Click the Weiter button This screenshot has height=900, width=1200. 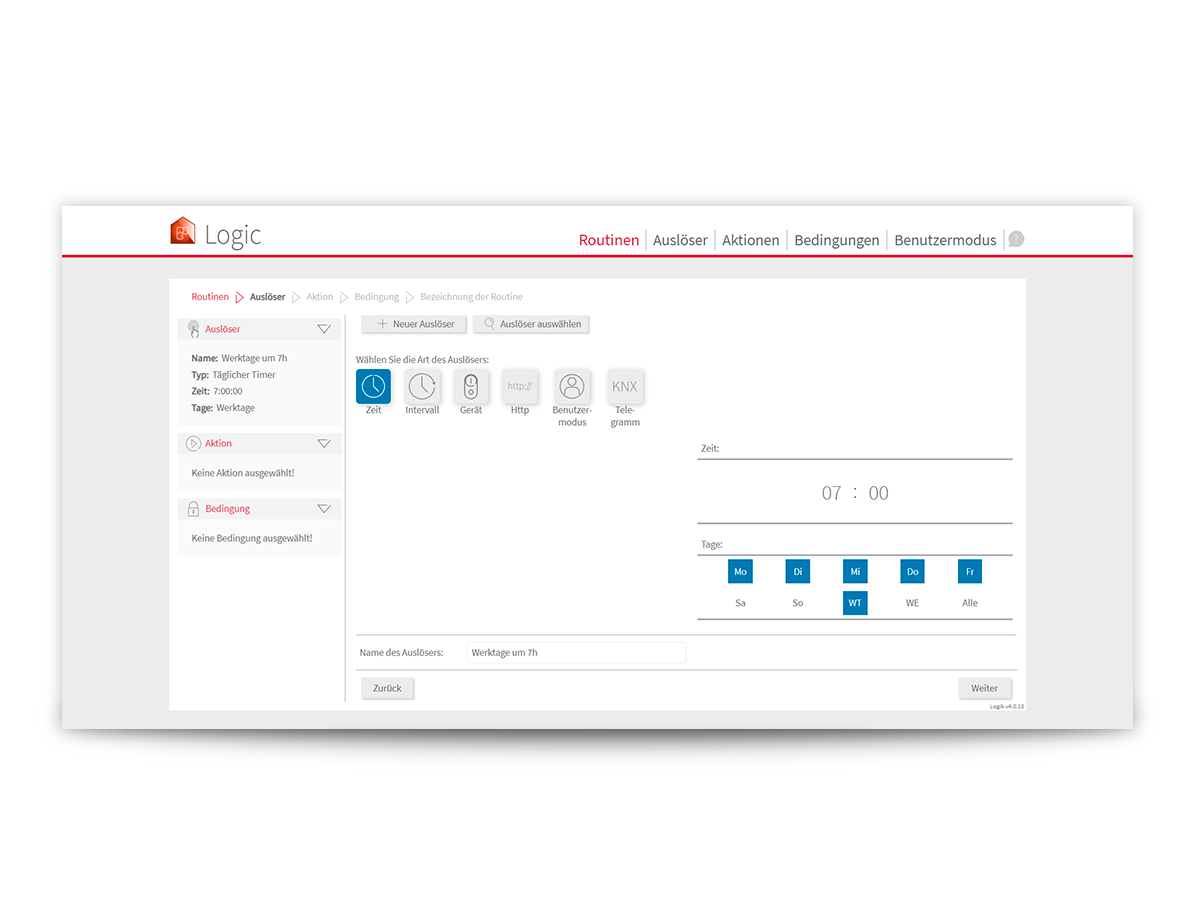[984, 688]
